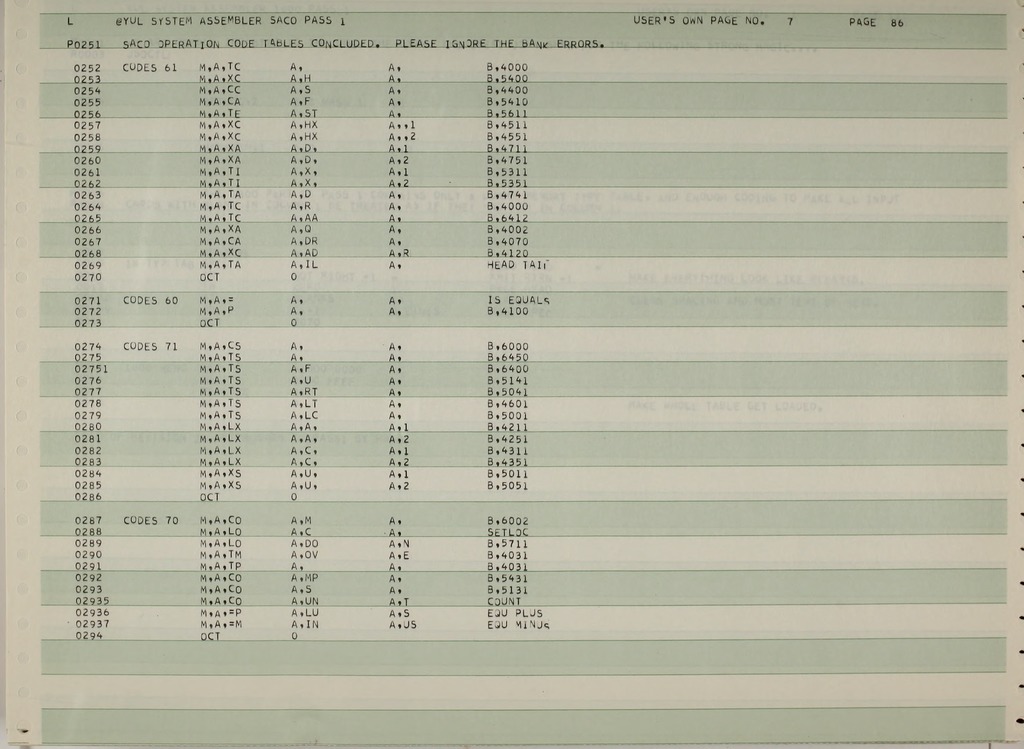The width and height of the screenshot is (1024, 749).
Task: Click value 'B,4741' on line 0263
Action: tap(507, 195)
